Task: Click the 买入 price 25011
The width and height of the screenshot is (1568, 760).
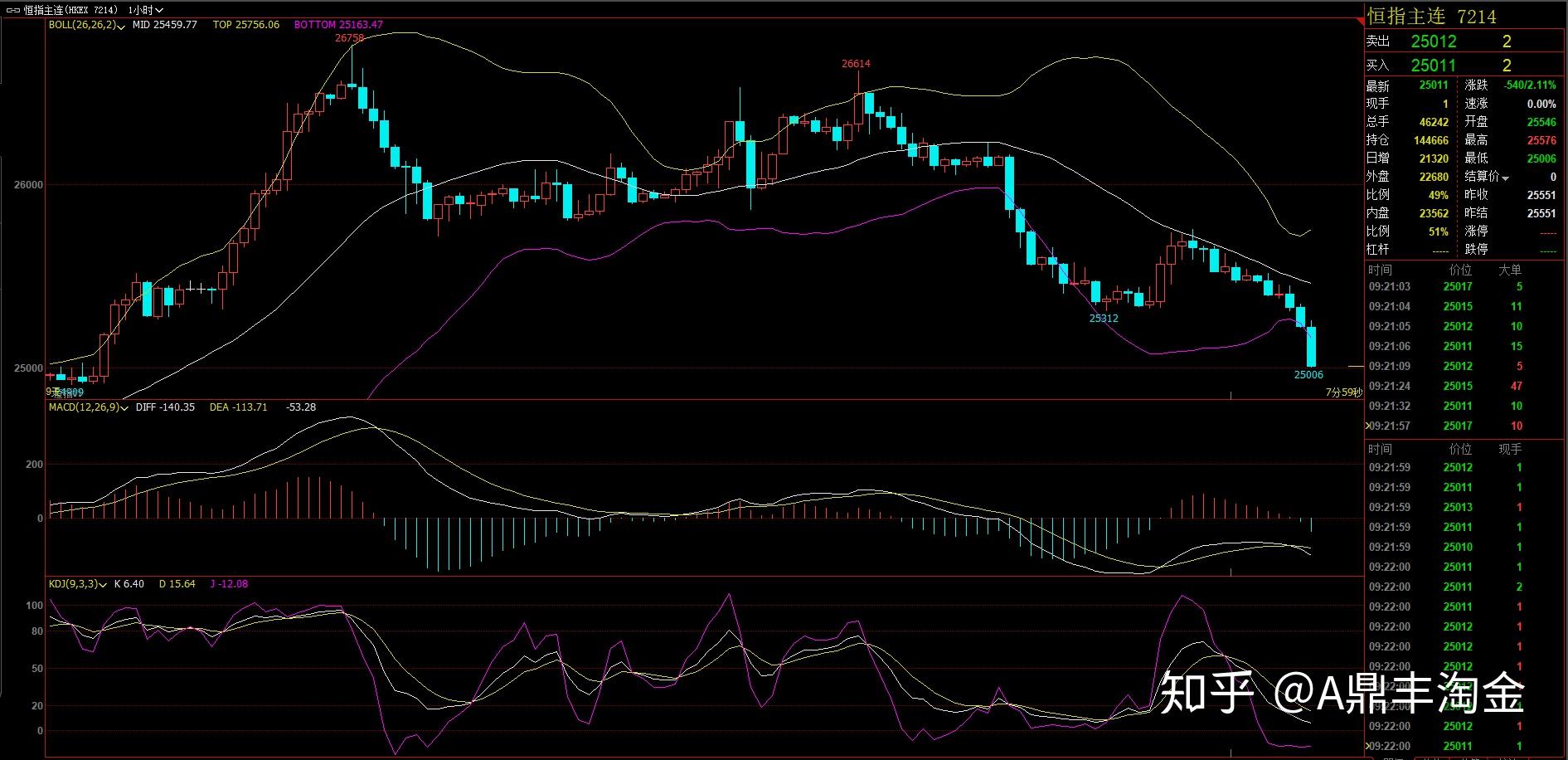Action: coord(1434,65)
